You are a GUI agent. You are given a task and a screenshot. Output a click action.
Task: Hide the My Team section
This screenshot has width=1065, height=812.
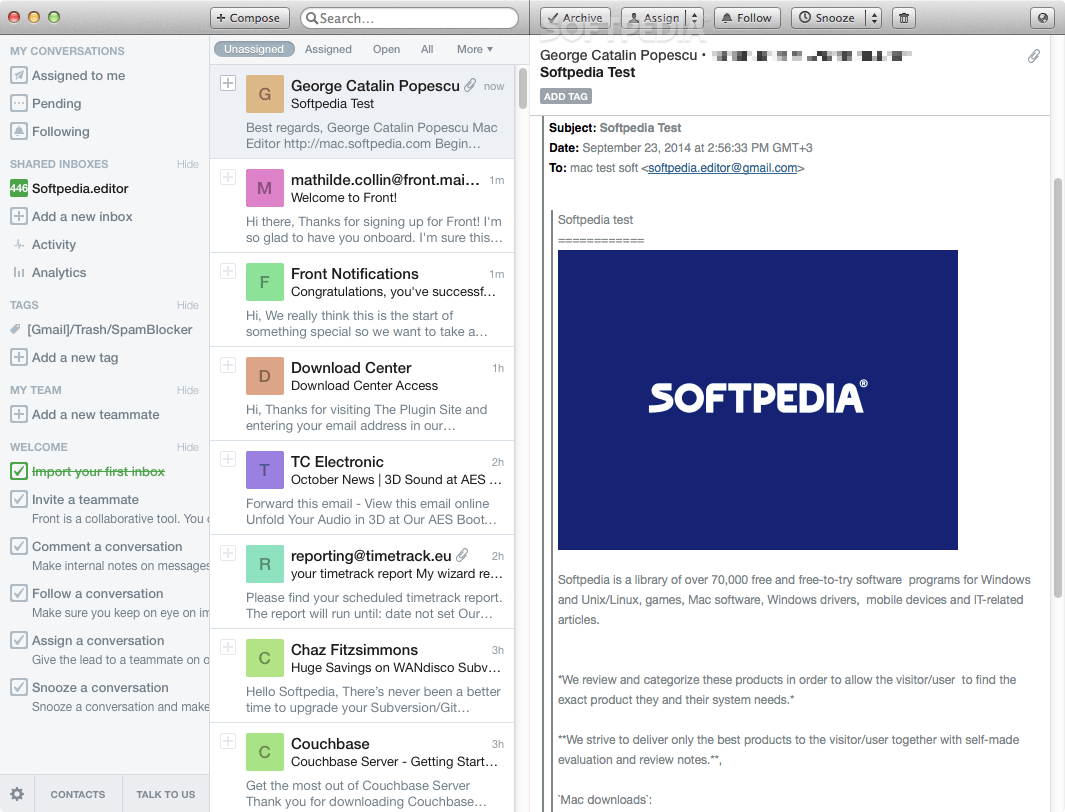[x=187, y=390]
